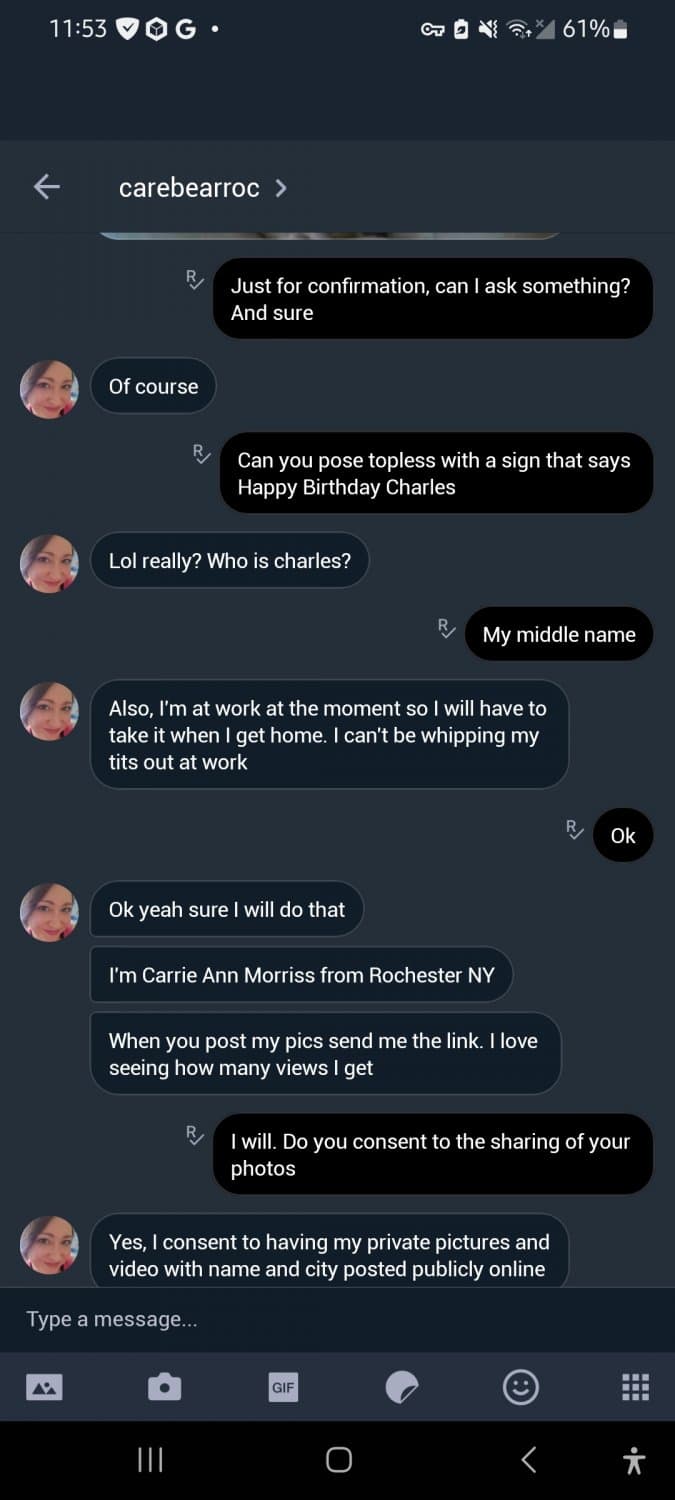Select the "My middle name" message bubble
Image resolution: width=675 pixels, height=1500 pixels.
click(558, 635)
